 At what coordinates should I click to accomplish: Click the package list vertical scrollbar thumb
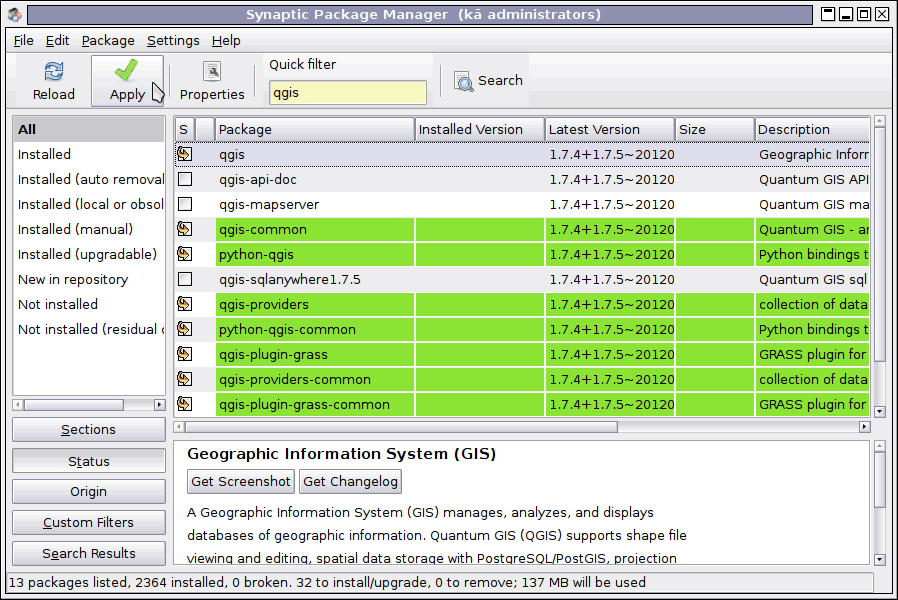point(880,244)
